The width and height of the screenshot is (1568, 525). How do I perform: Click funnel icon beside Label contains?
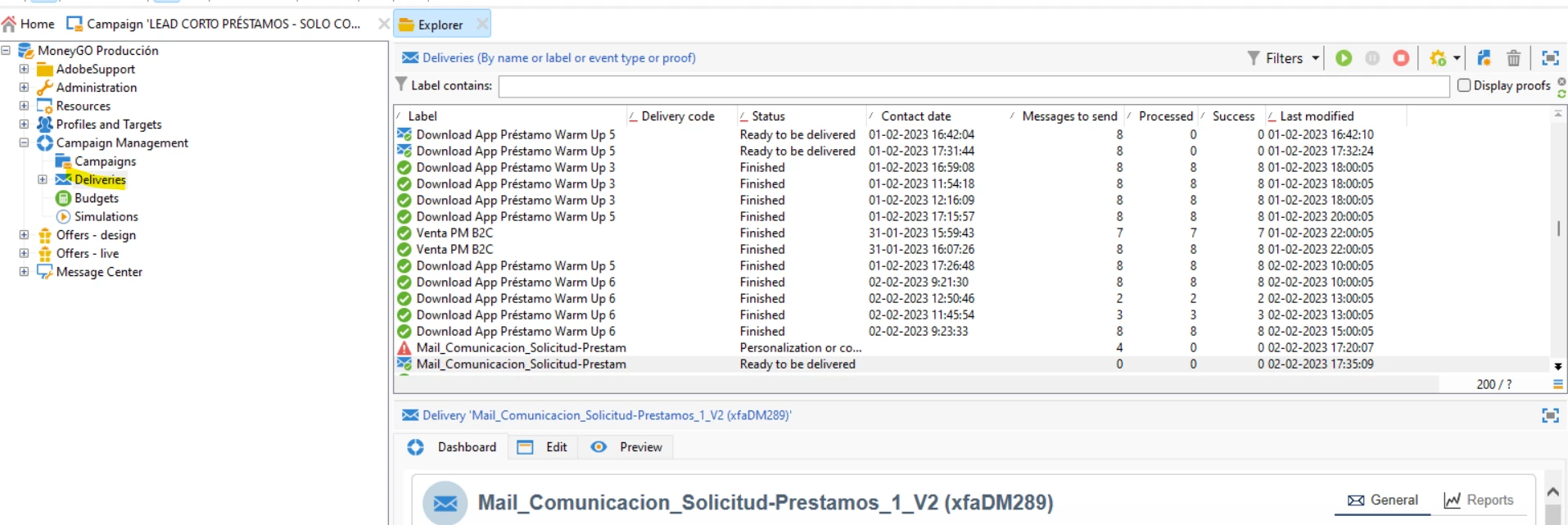pos(401,84)
